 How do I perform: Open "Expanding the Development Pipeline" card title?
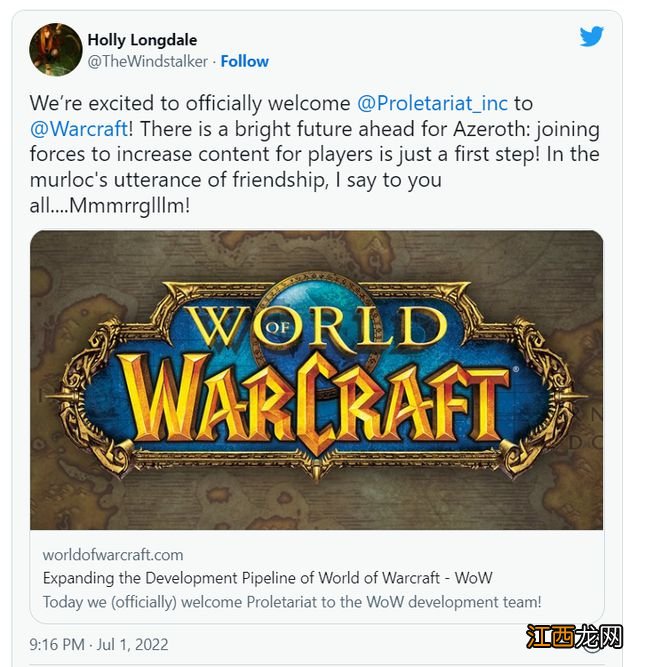(267, 578)
